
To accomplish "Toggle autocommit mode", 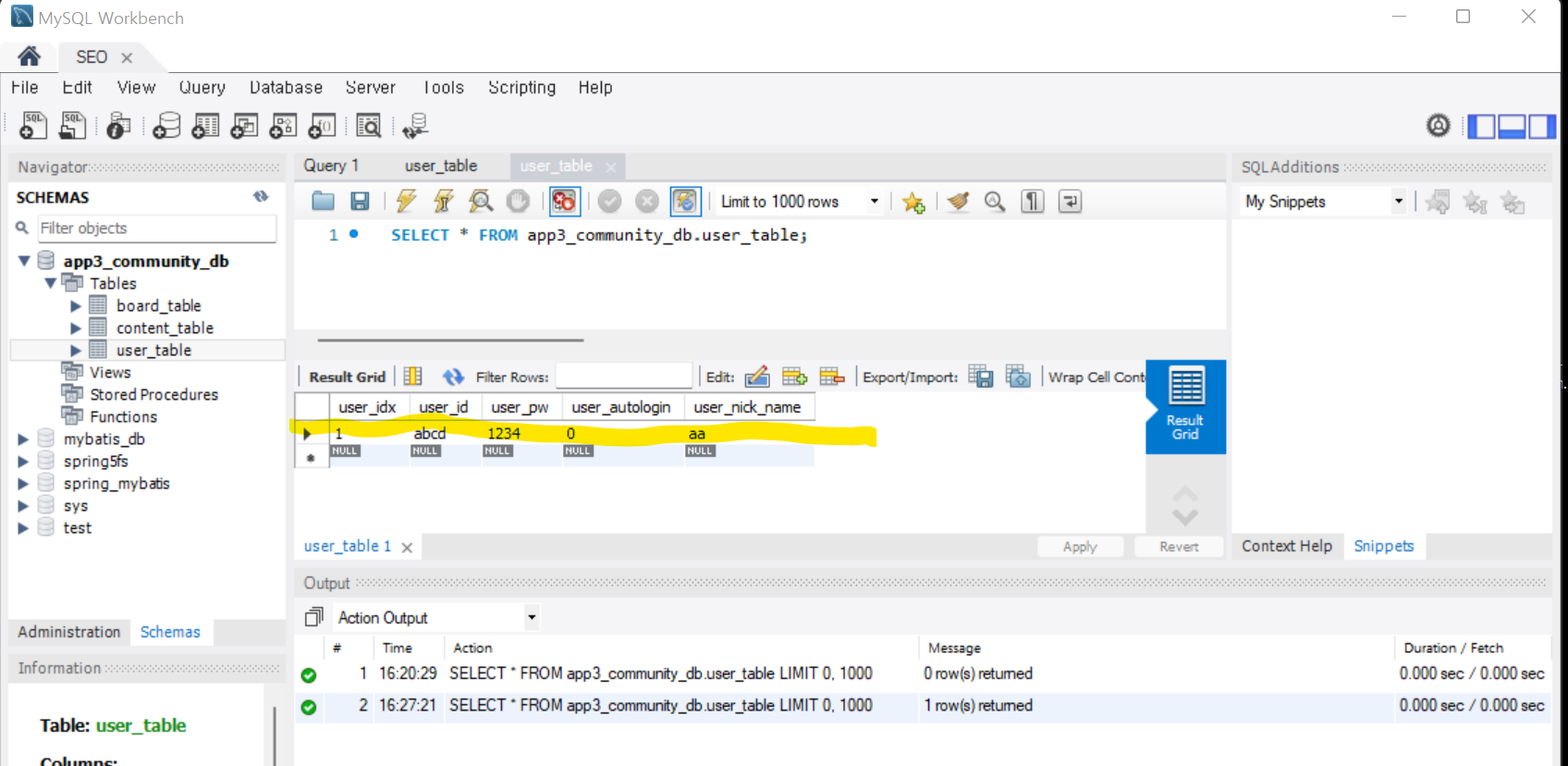I will tap(685, 201).
